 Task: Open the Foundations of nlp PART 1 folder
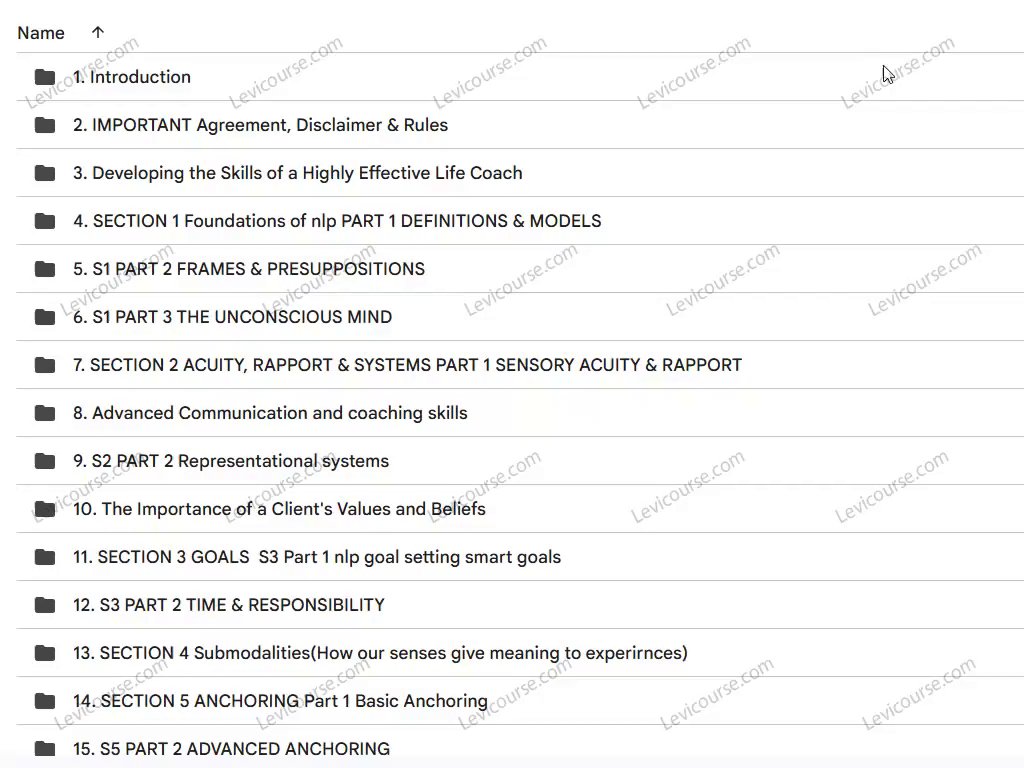[337, 221]
